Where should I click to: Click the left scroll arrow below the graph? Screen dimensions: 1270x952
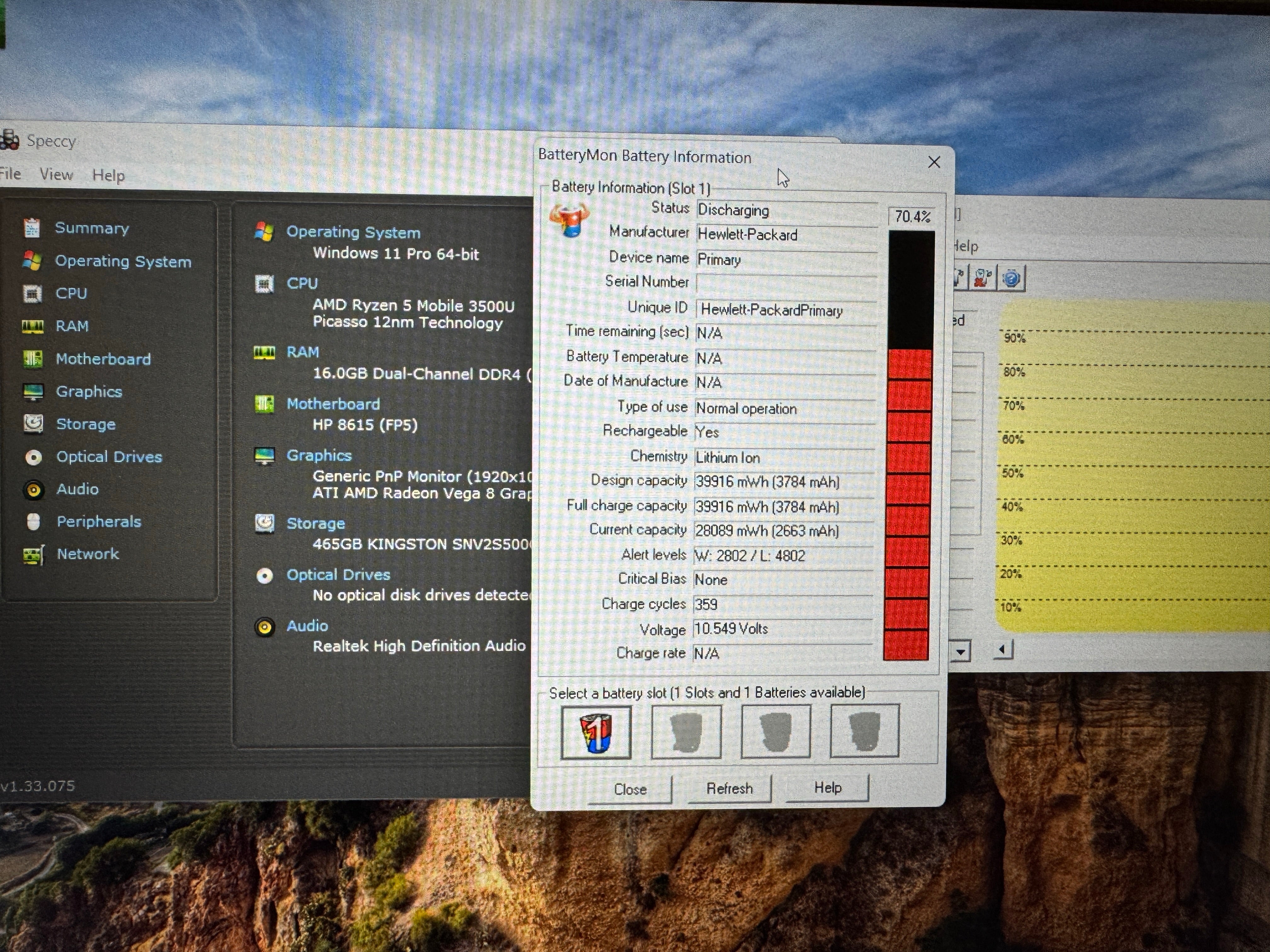[x=1003, y=649]
